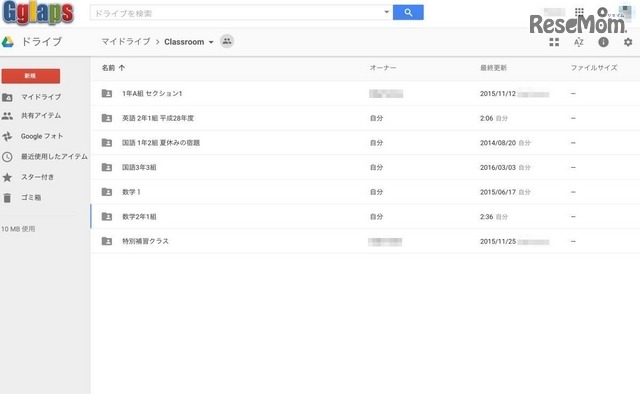Click date 2015/11/12 in the list

[x=498, y=93]
